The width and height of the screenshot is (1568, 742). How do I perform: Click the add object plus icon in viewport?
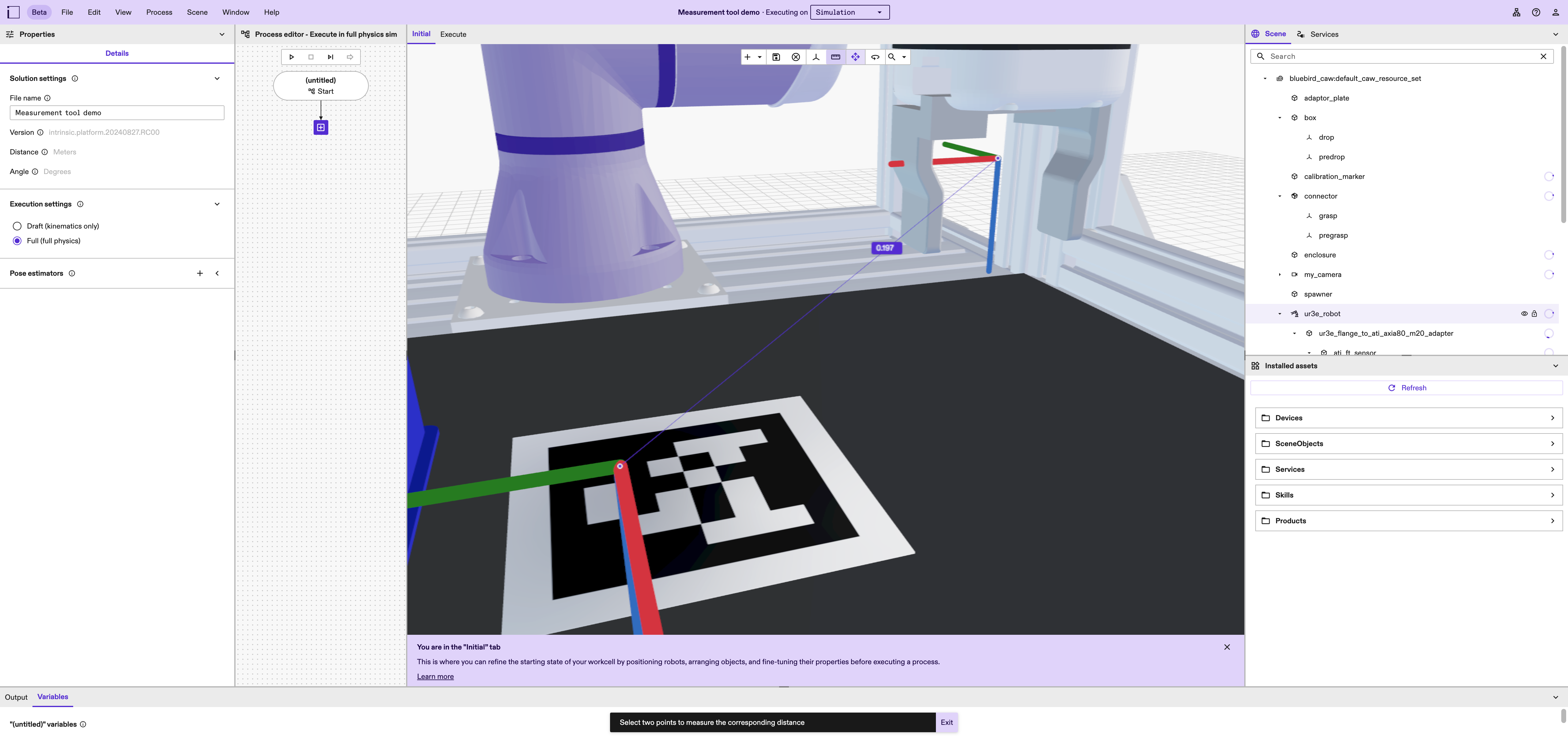747,57
